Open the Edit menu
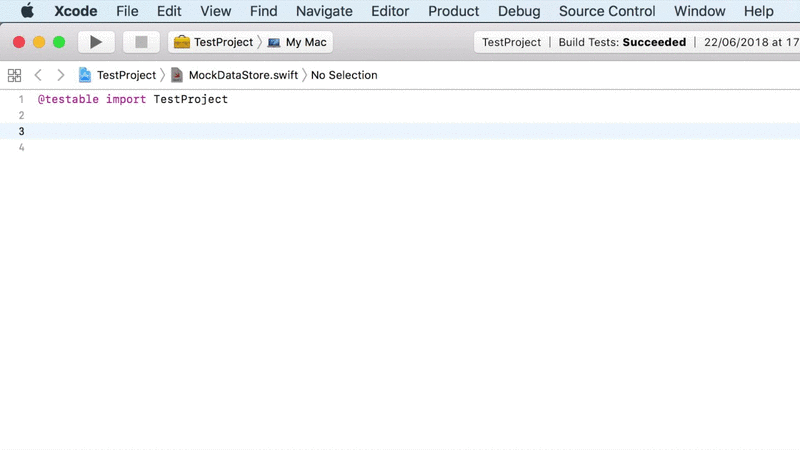800x450 pixels. (169, 11)
